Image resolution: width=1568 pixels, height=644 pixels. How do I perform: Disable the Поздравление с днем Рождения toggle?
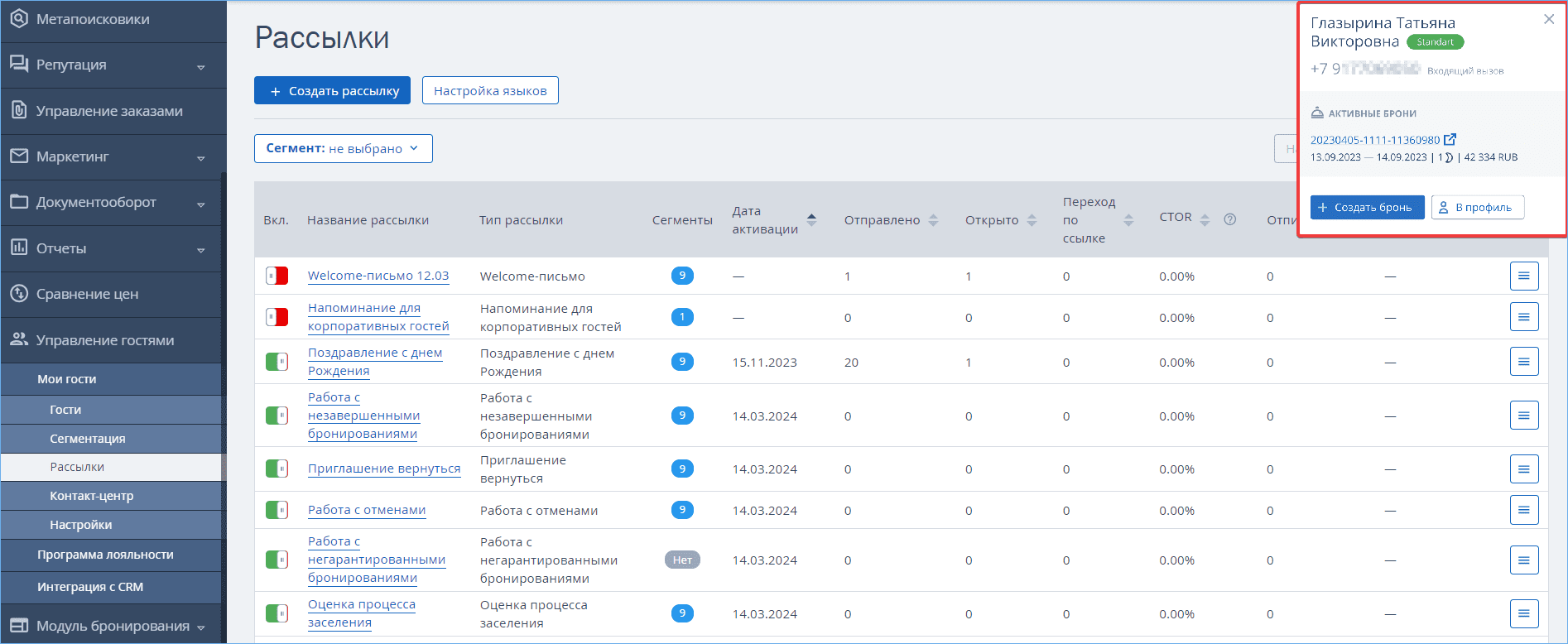click(277, 362)
